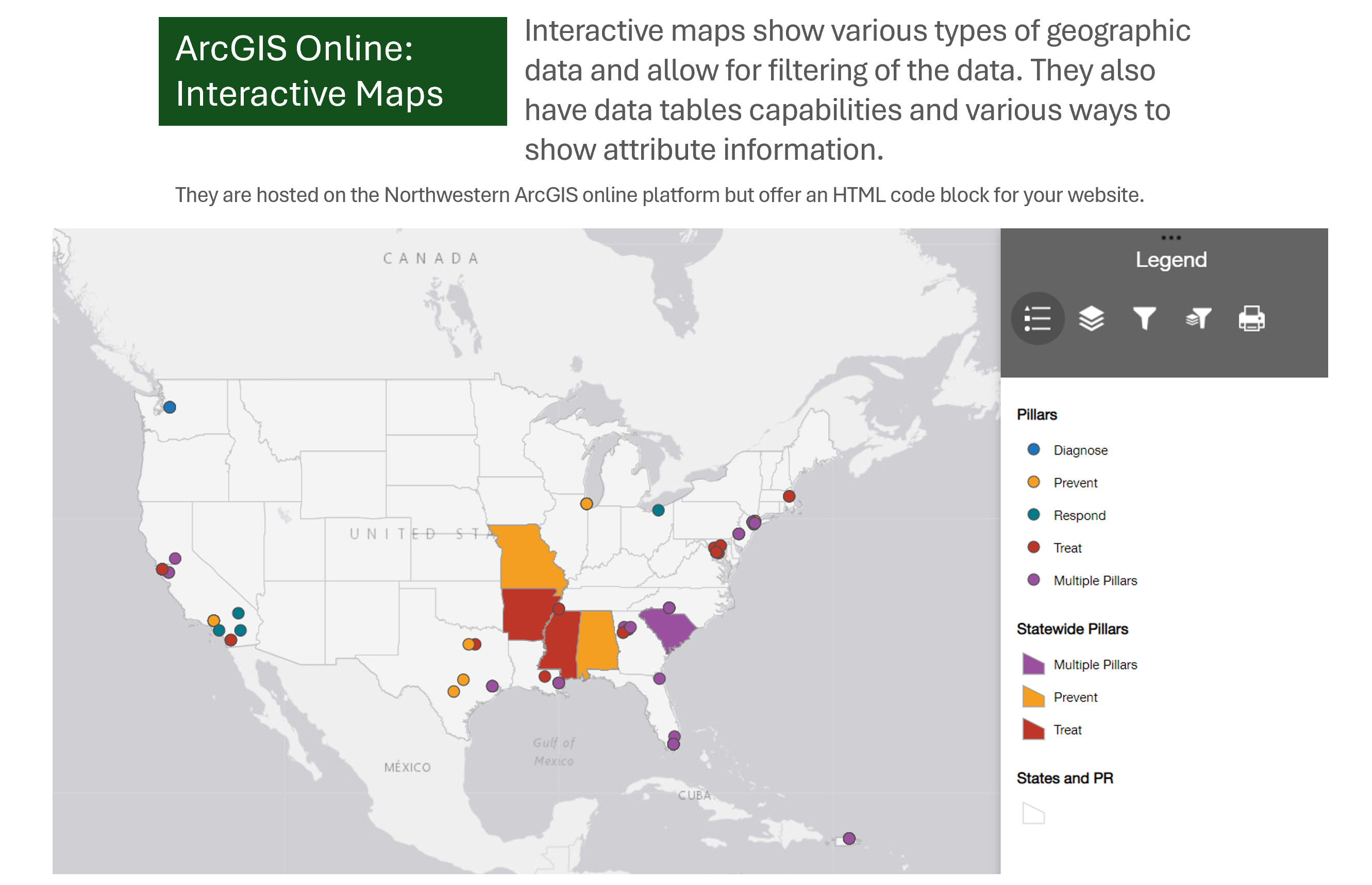Click the Statewide Pillars heading
The width and height of the screenshot is (1372, 885).
pos(1072,629)
